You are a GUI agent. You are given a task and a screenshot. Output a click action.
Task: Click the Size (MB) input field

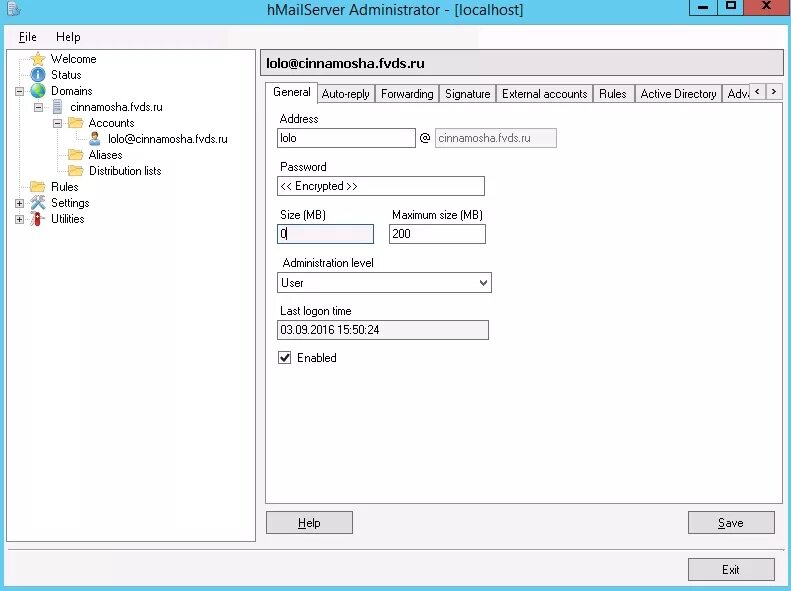click(325, 234)
